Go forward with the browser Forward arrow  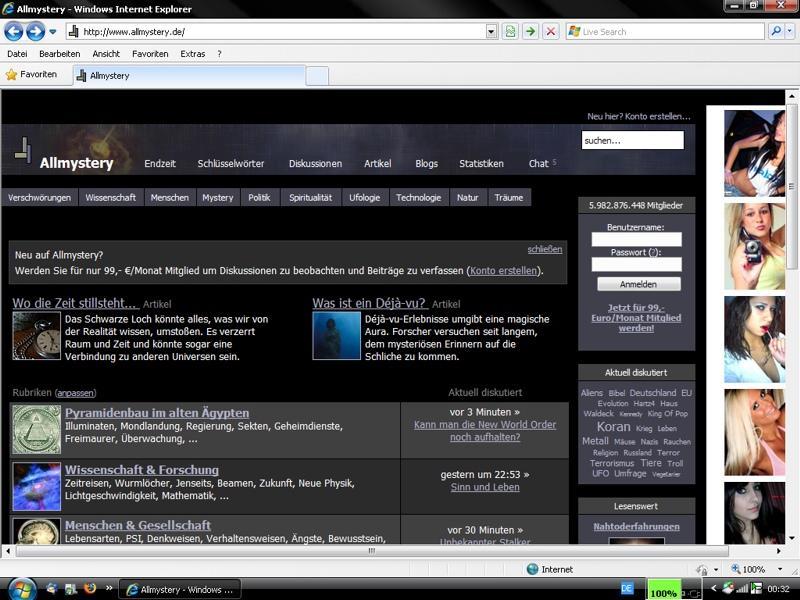pos(35,32)
